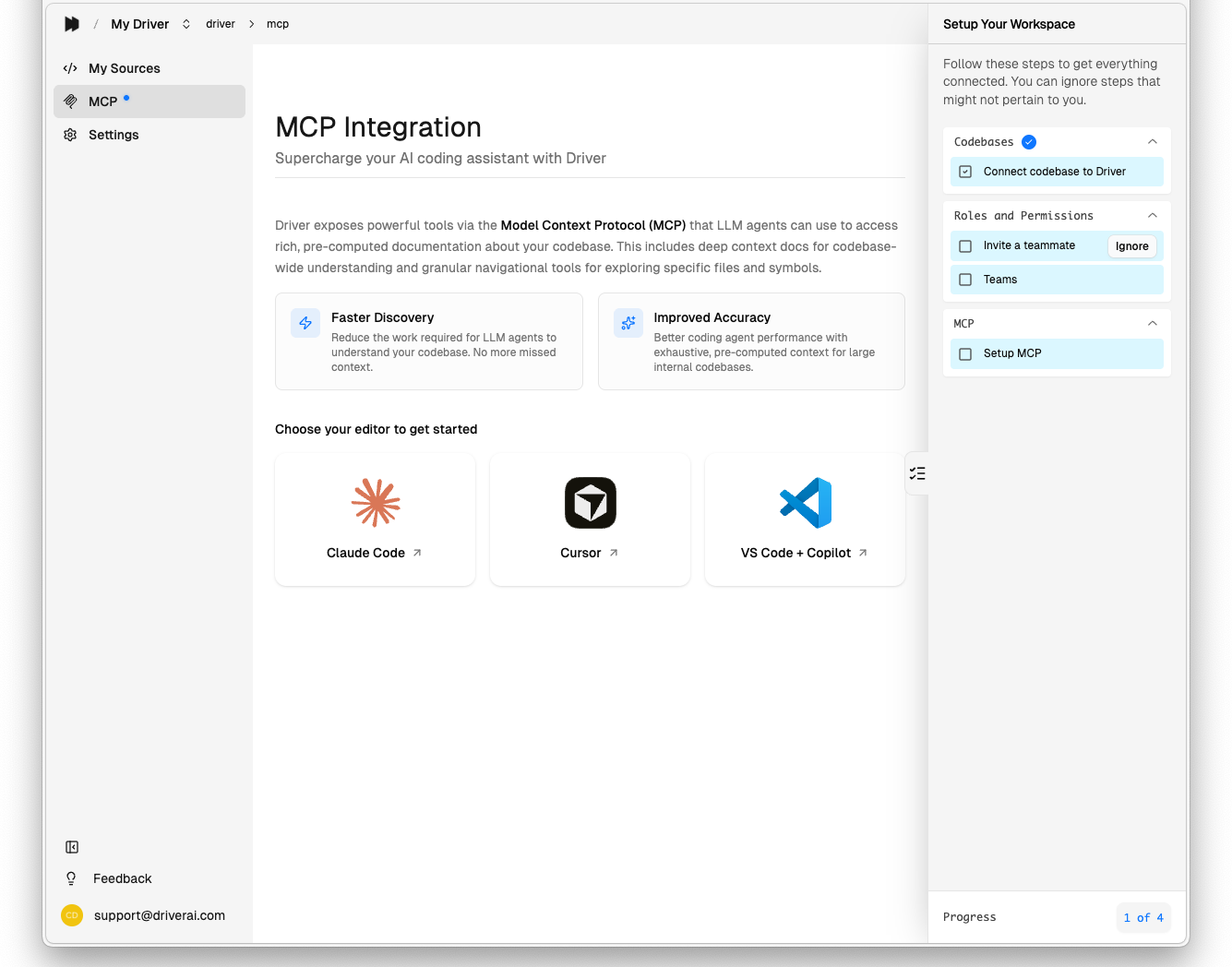The image size is (1232, 967).
Task: Click the Ignore button for Invite a teammate
Action: (x=1131, y=245)
